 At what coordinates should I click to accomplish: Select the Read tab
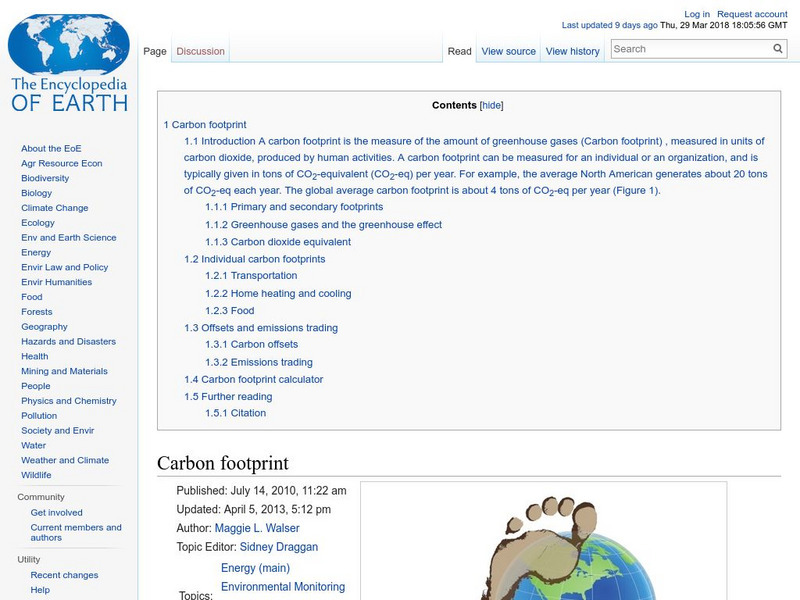point(459,52)
